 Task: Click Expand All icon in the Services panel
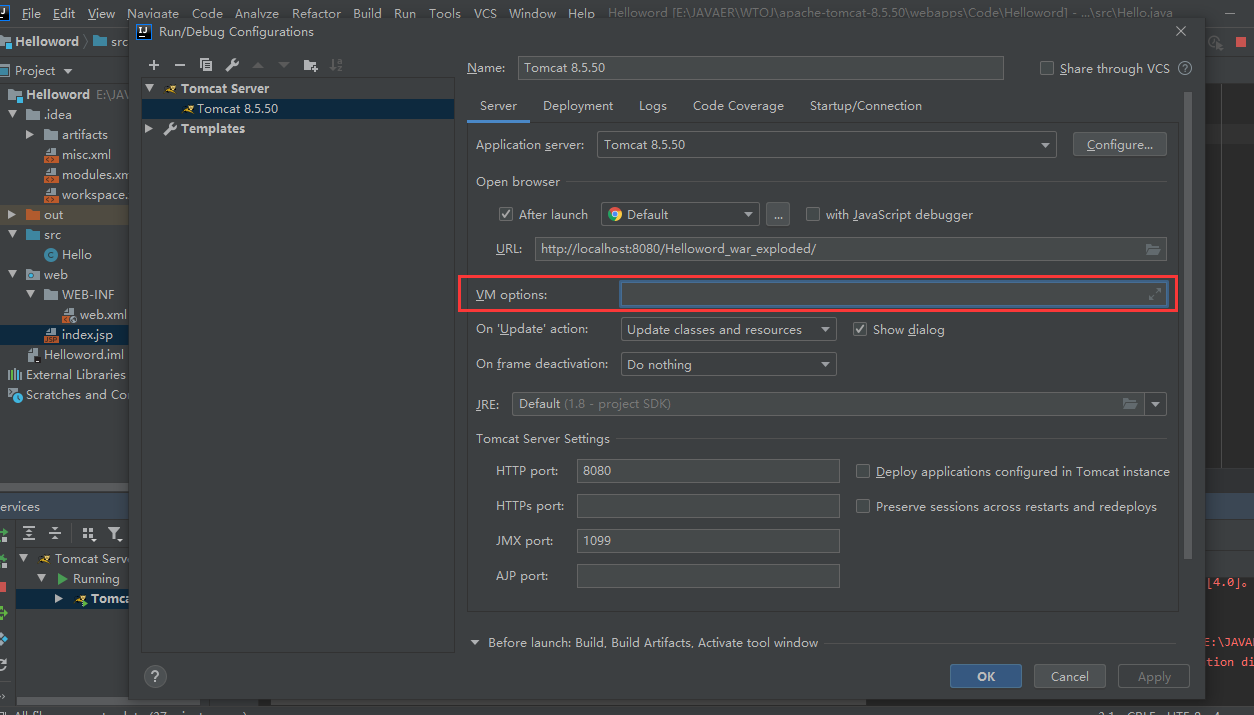coord(29,534)
